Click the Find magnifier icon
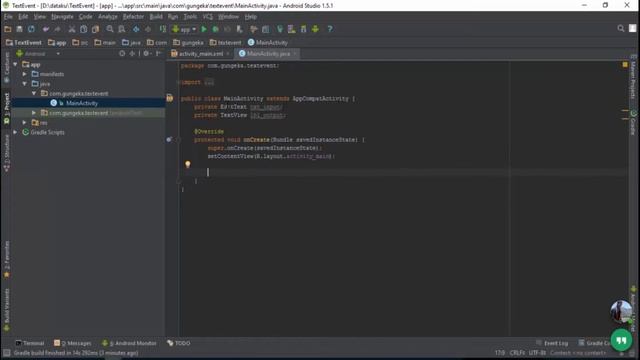This screenshot has width=640, height=360. tap(110, 29)
